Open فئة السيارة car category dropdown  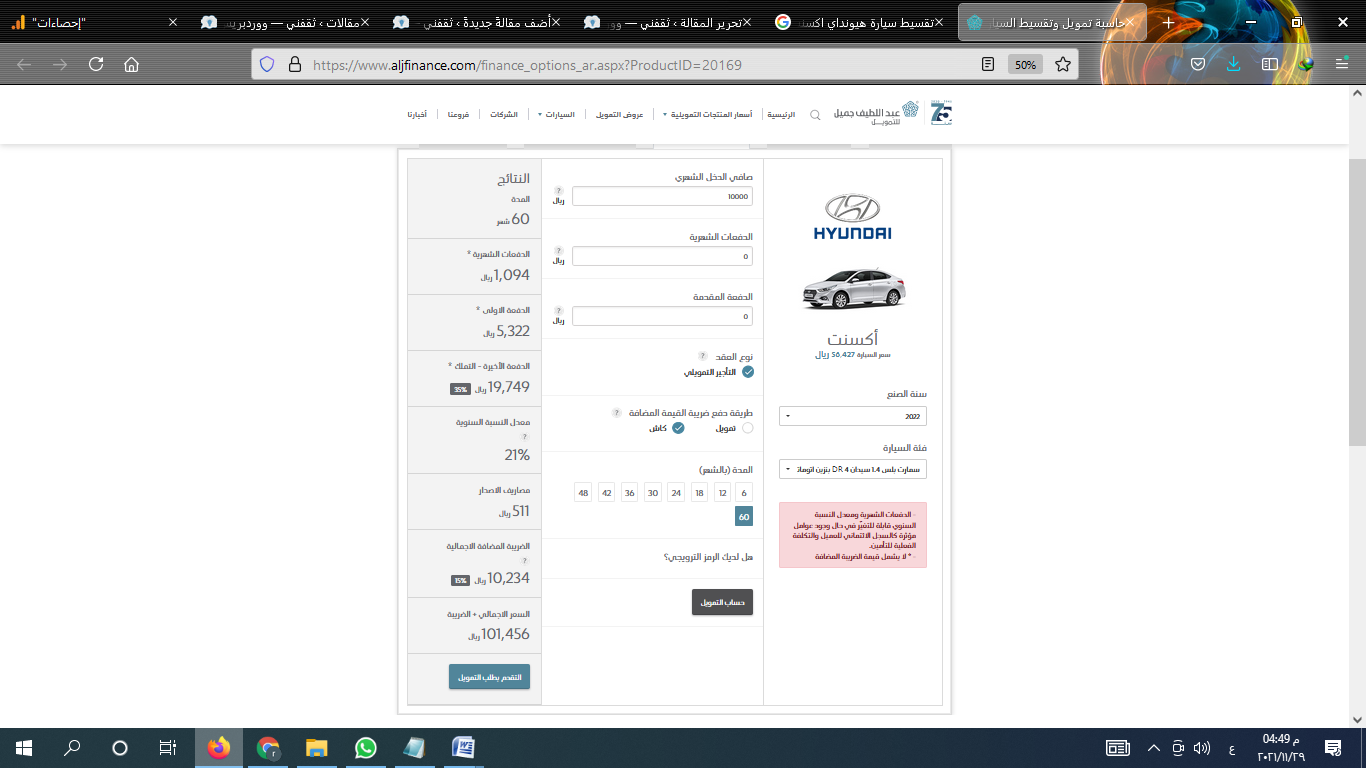pyautogui.click(x=853, y=469)
